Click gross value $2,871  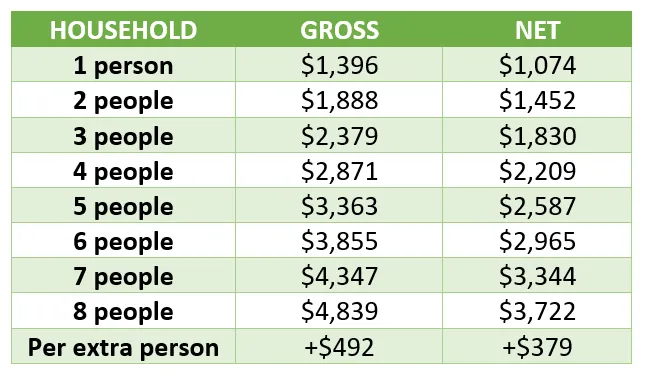click(339, 171)
